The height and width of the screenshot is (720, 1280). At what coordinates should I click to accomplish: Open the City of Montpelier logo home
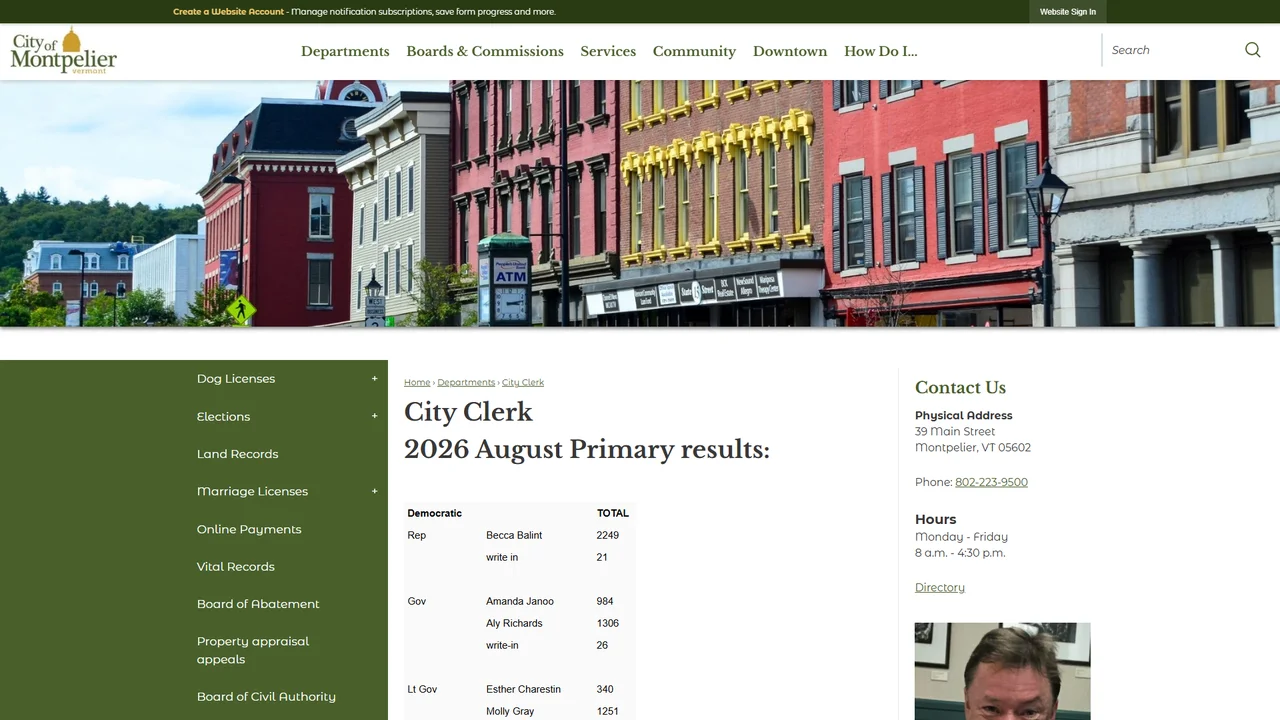tap(64, 51)
